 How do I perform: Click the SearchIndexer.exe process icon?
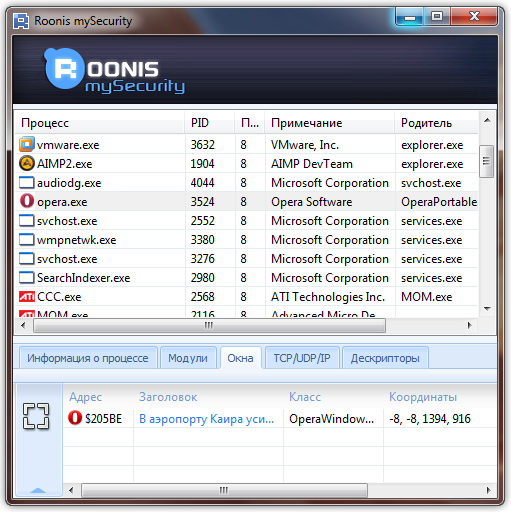point(27,278)
